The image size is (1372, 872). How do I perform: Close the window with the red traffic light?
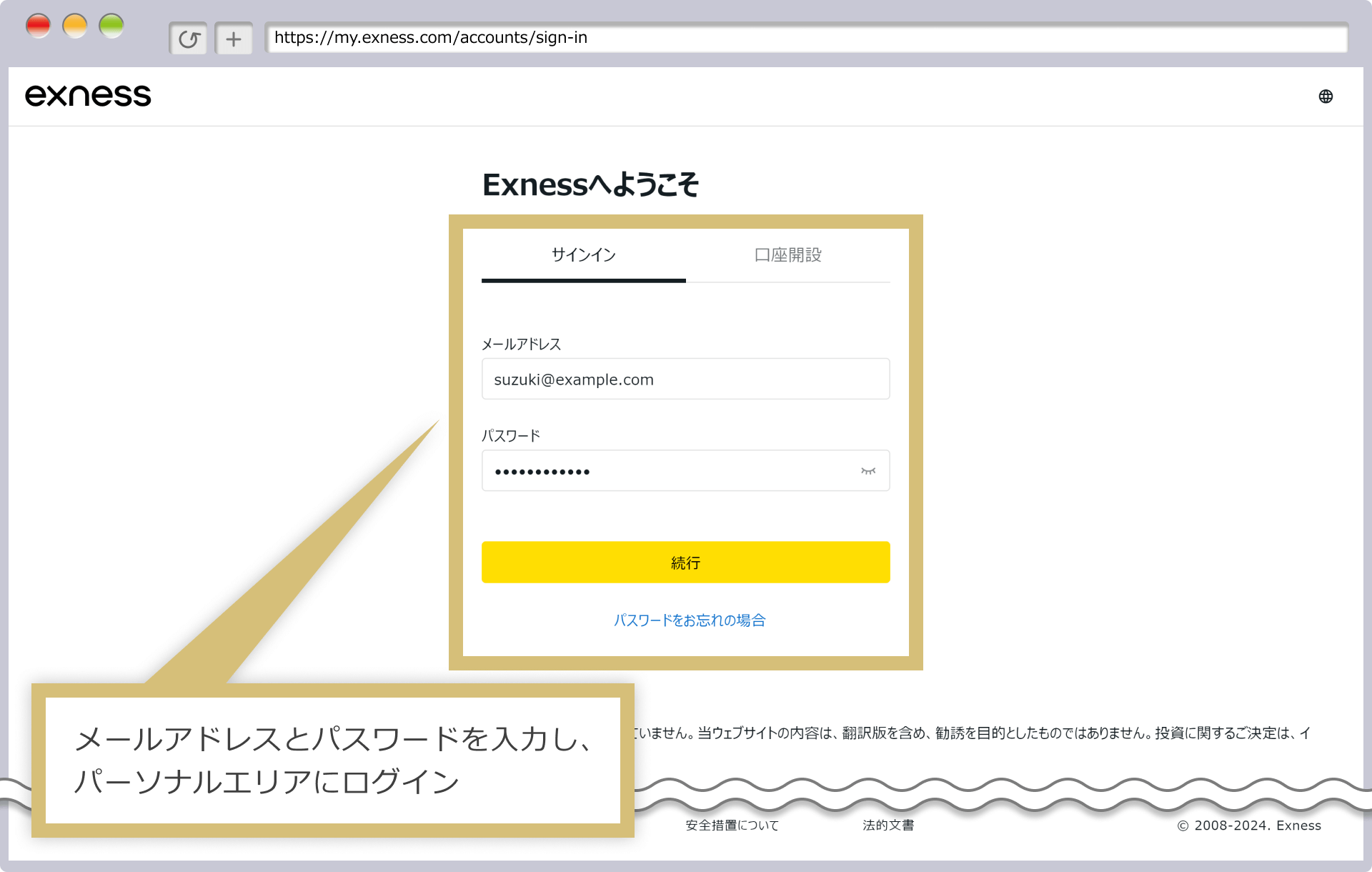pos(39,25)
